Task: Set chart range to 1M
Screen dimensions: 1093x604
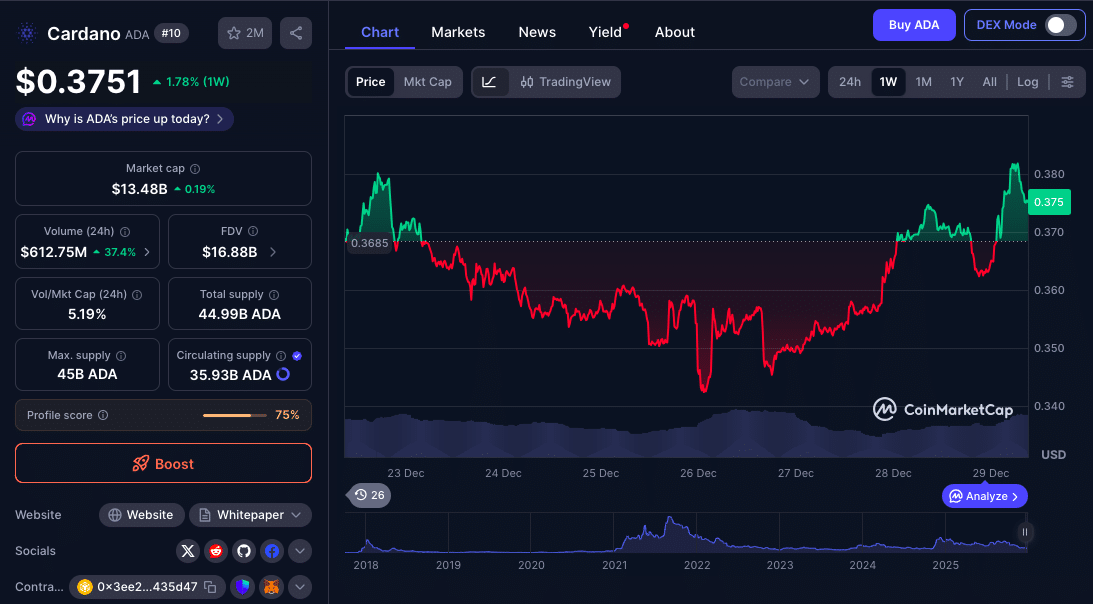Action: tap(924, 82)
